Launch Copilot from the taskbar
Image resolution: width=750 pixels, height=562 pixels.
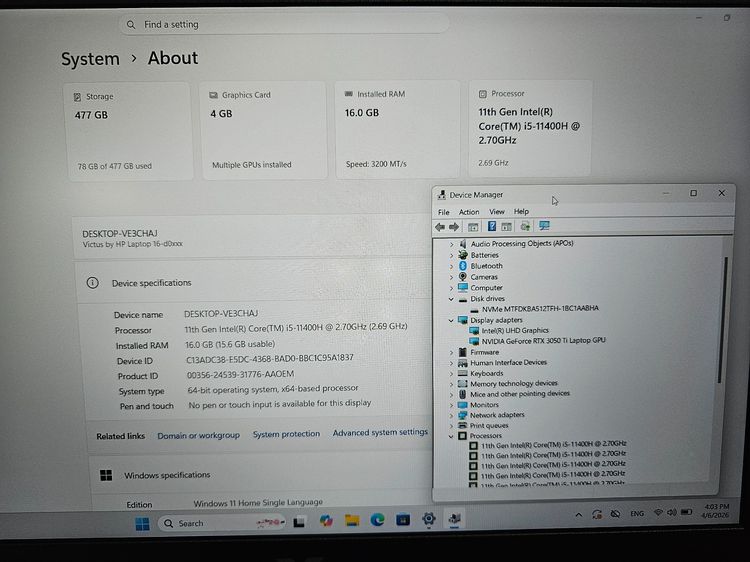pos(326,521)
